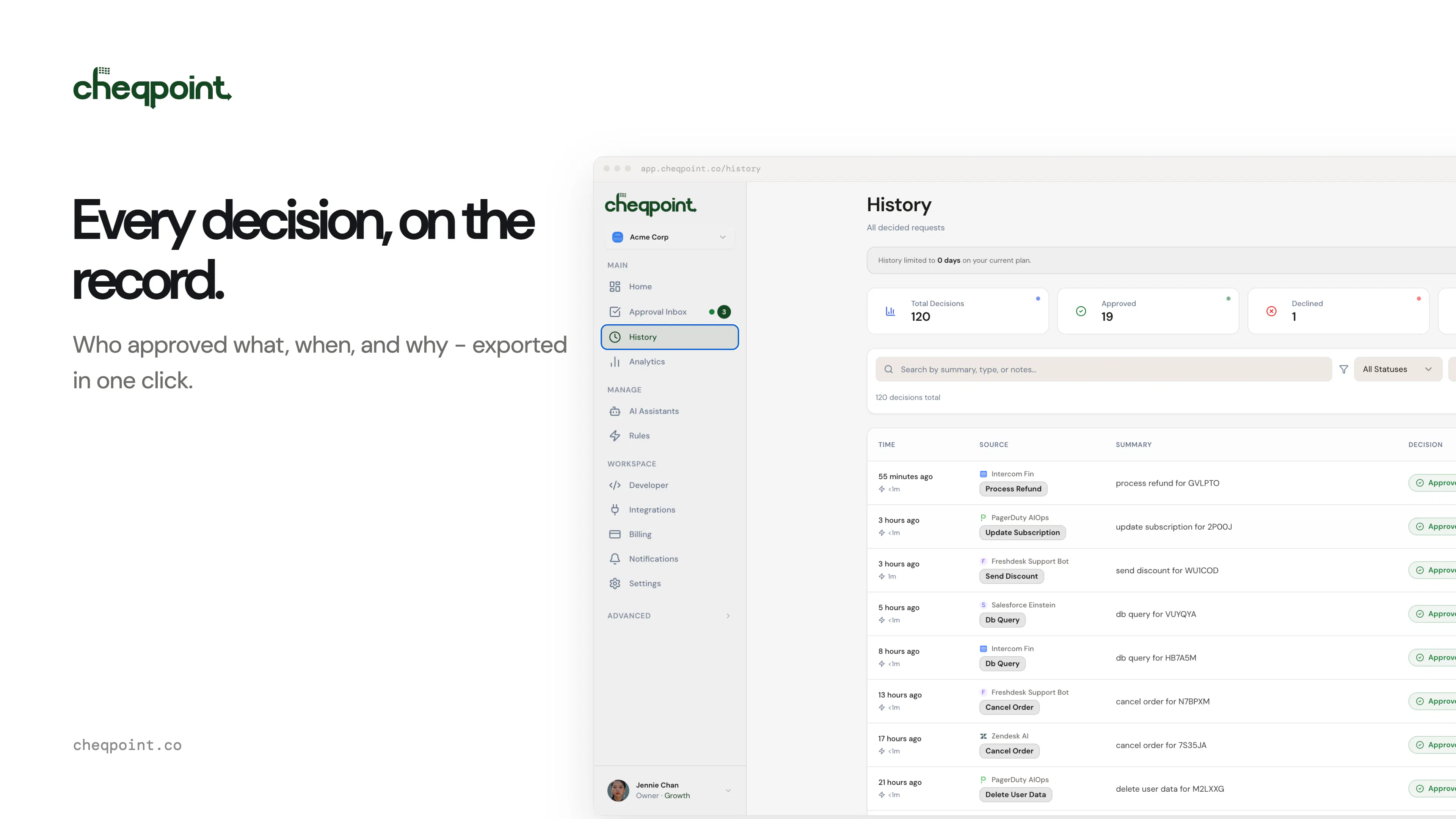This screenshot has height=819, width=1456.
Task: Click the Approved checkmark circle icon
Action: pyautogui.click(x=1081, y=311)
